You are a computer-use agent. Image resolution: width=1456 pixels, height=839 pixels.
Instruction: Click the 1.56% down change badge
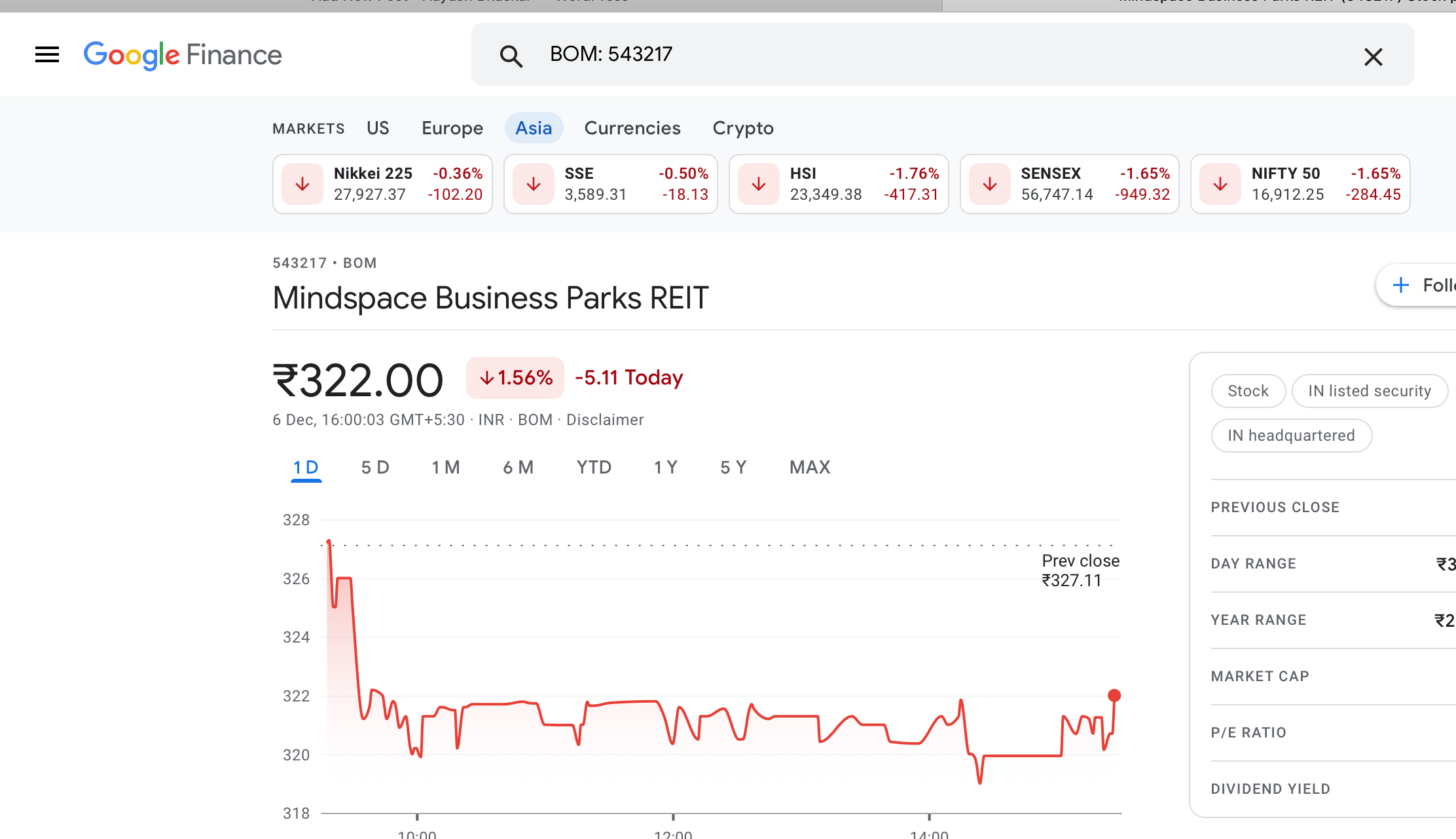[515, 378]
